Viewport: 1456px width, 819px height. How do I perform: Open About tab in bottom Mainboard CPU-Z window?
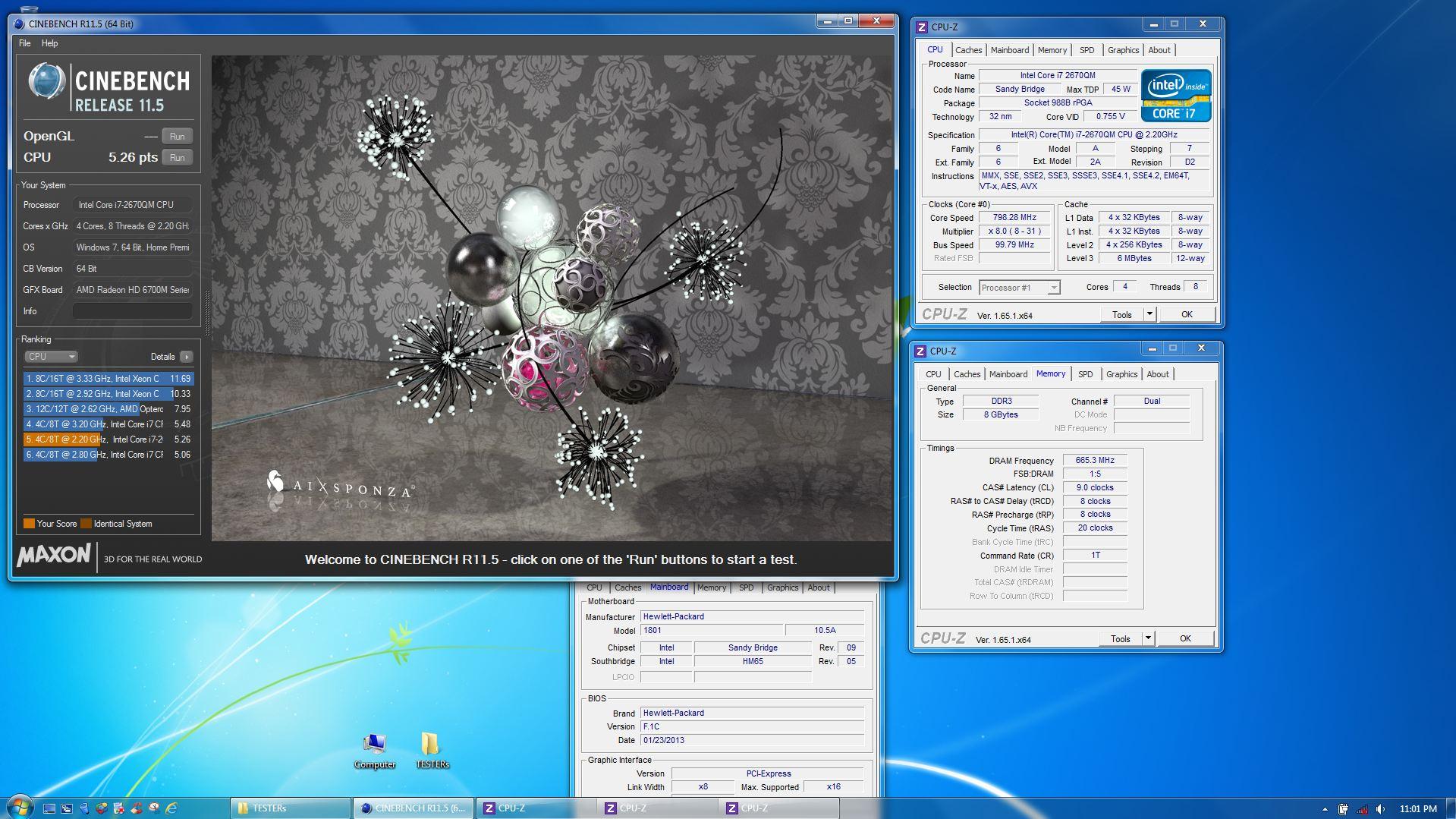tap(819, 587)
